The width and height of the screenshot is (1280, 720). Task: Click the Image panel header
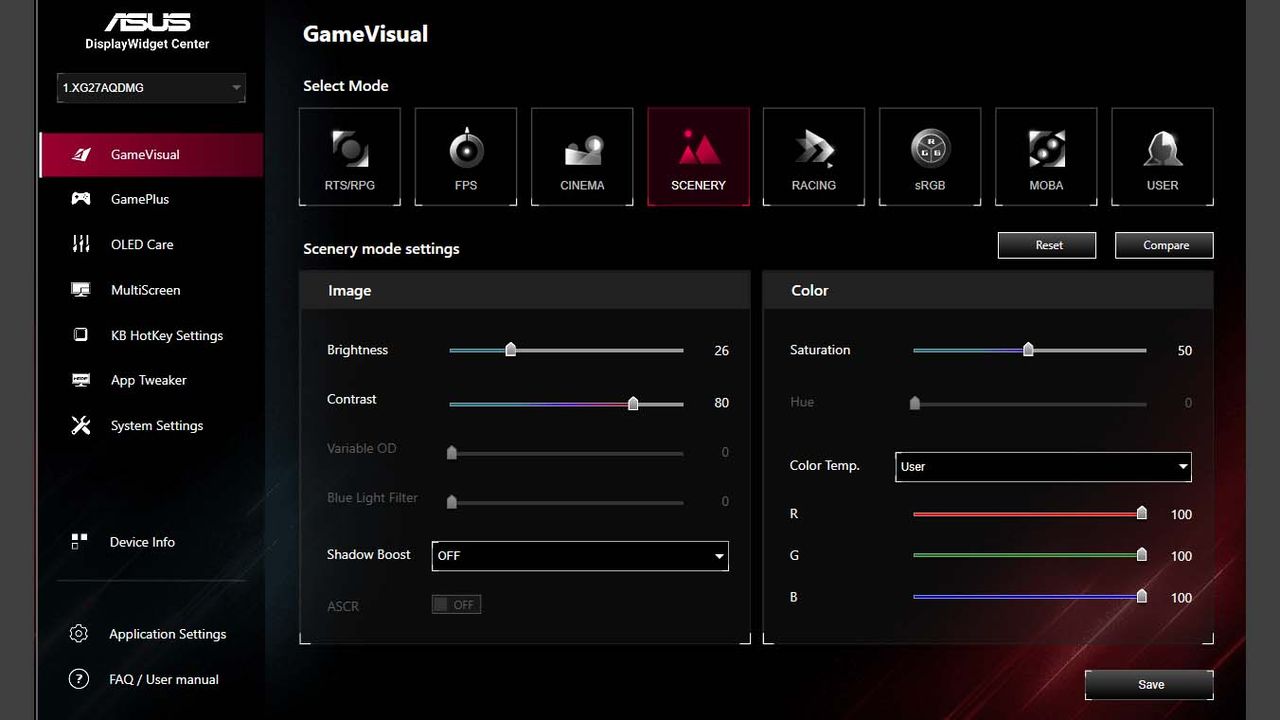coord(525,290)
